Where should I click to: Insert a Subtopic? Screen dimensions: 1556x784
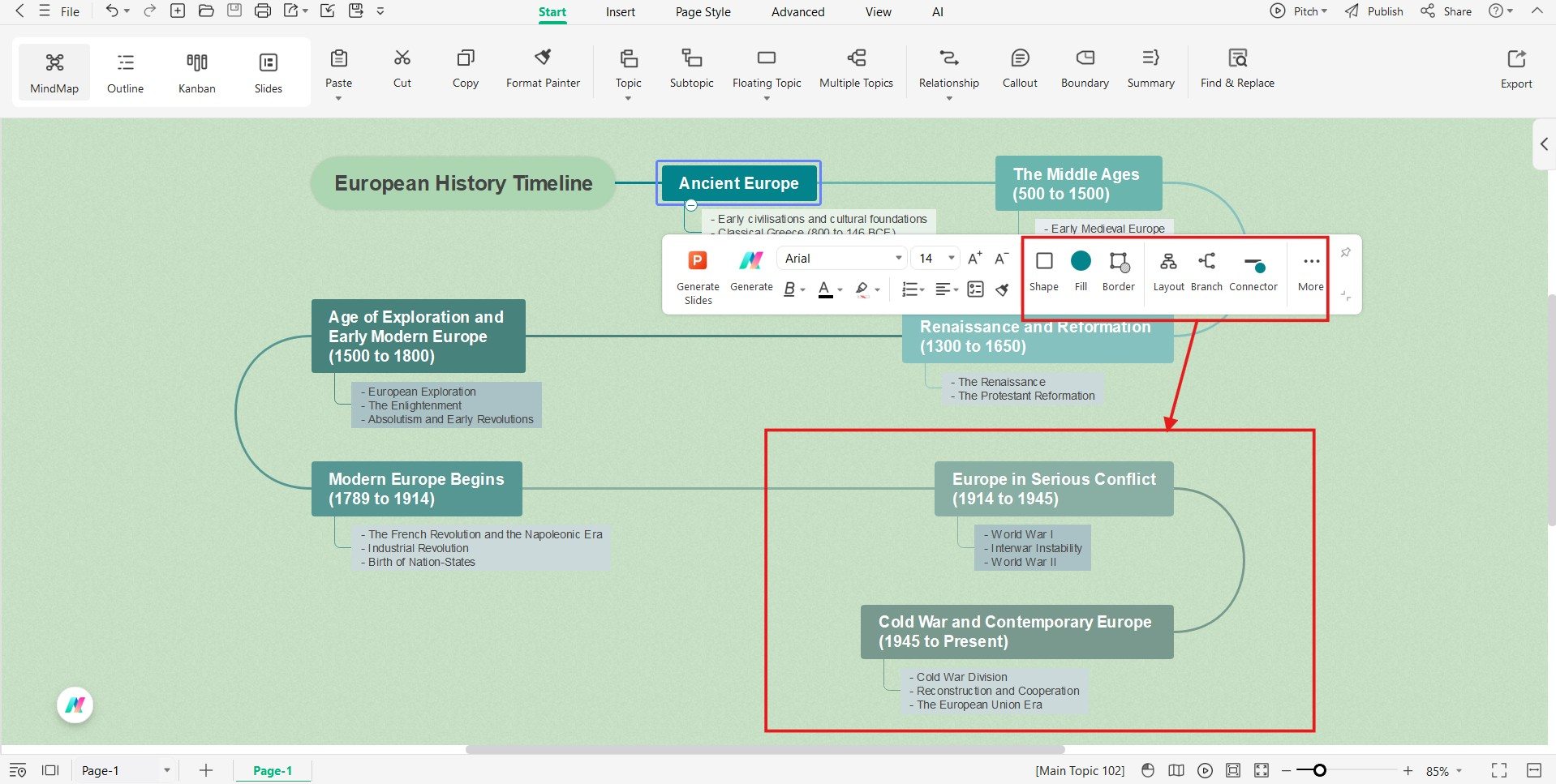tap(691, 68)
